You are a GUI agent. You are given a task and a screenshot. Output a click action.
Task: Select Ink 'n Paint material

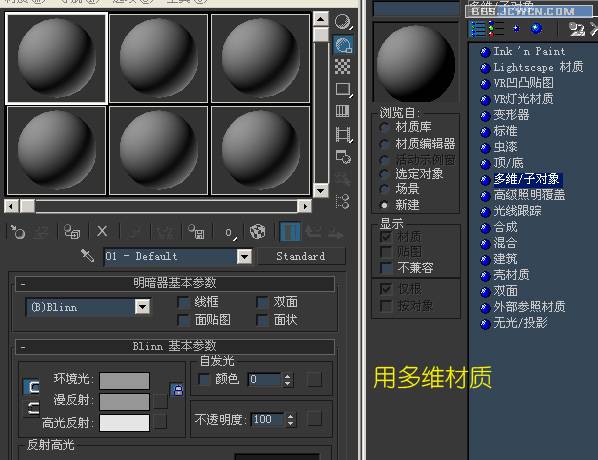pos(529,51)
